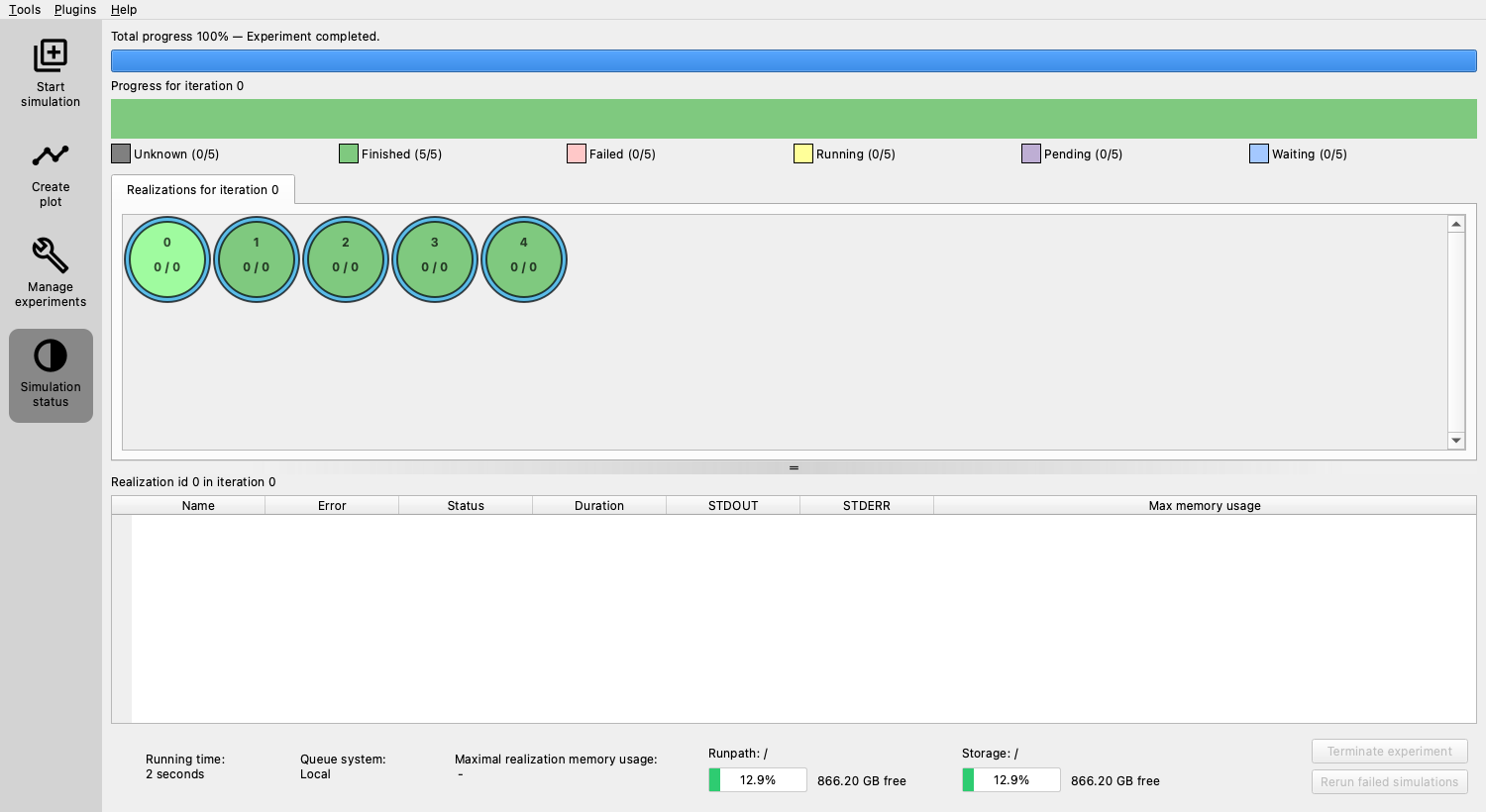The height and width of the screenshot is (812, 1486).
Task: Click the Rerun failed simulations button
Action: 1390,781
